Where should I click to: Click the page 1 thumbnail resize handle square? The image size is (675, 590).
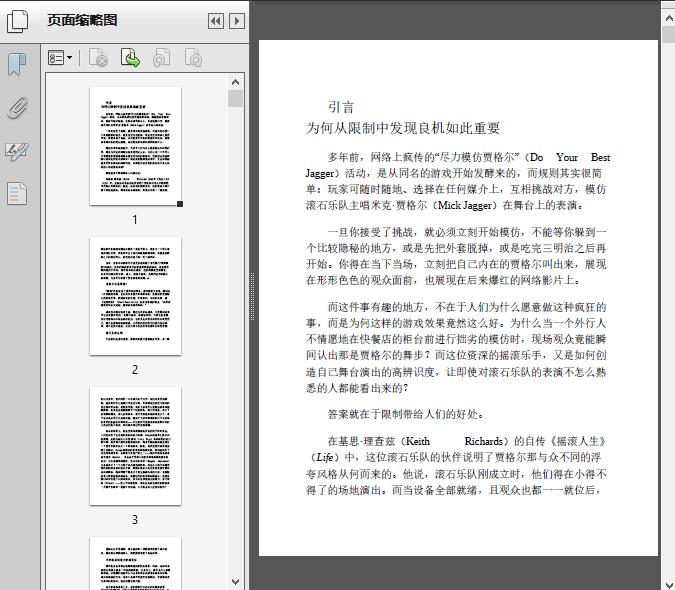click(x=180, y=204)
